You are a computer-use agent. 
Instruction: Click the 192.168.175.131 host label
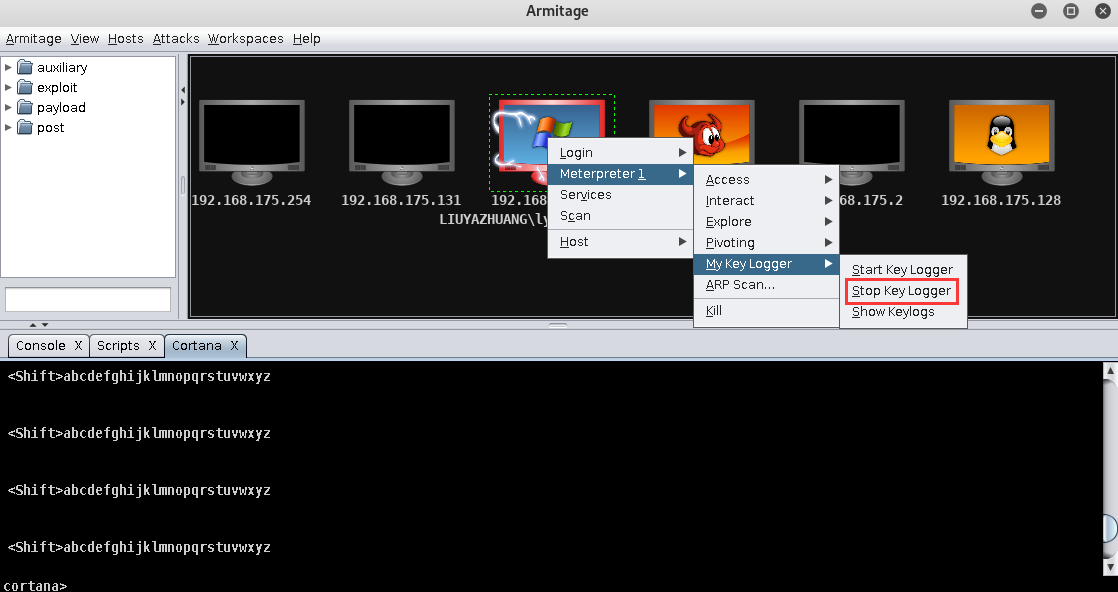click(401, 200)
